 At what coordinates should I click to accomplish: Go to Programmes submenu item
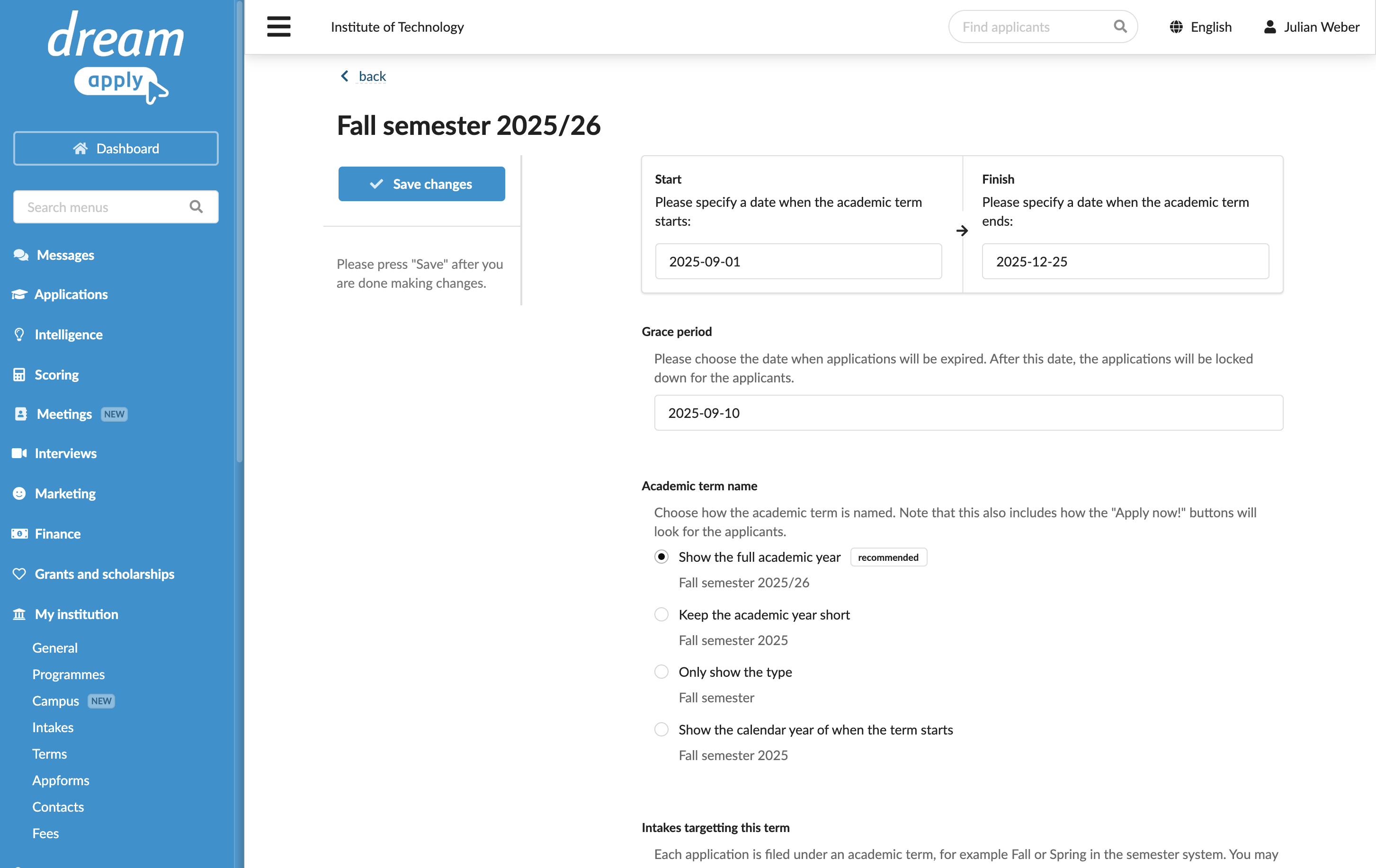pyautogui.click(x=69, y=674)
